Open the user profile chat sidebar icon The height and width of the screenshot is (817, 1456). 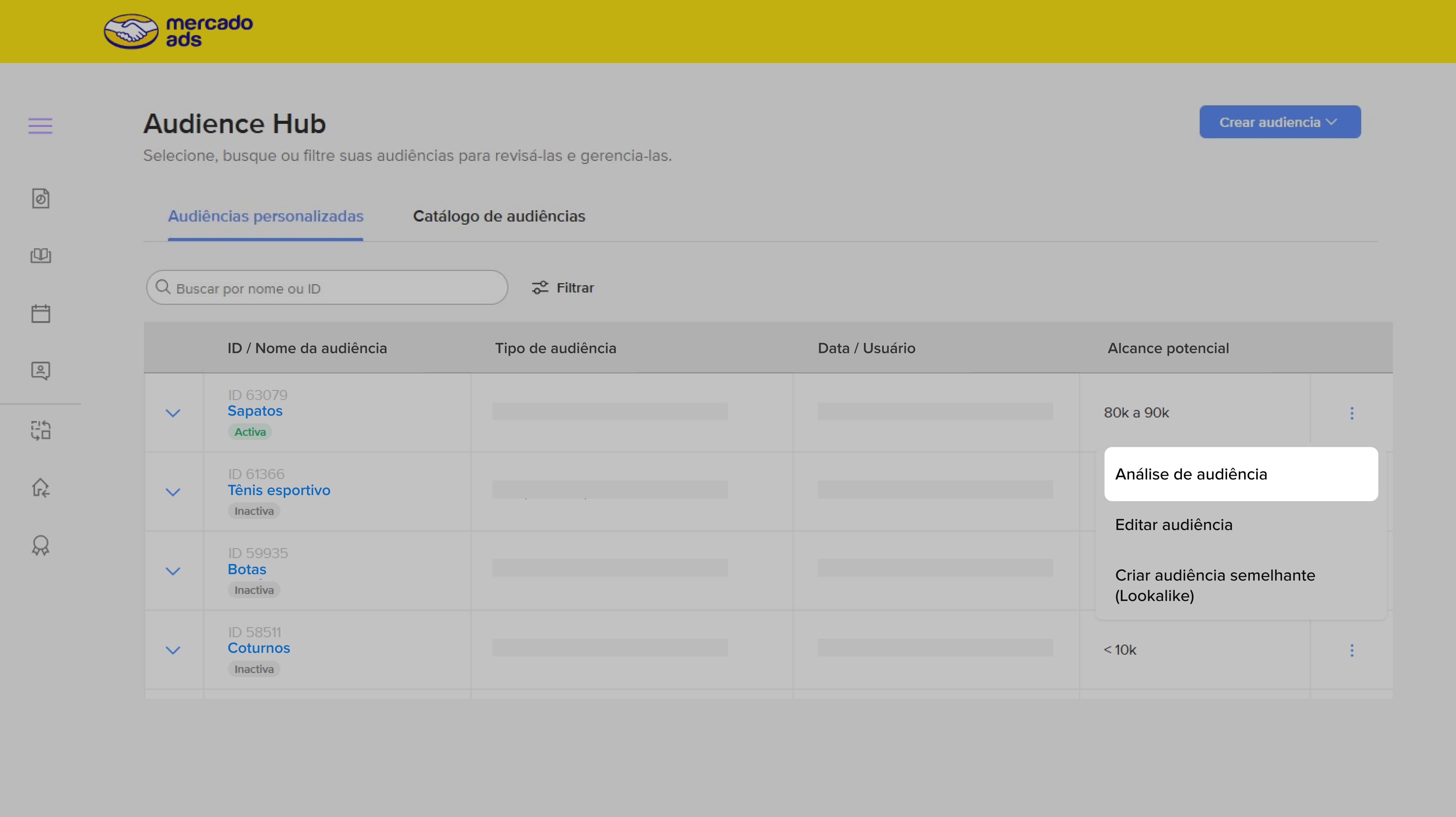[x=41, y=371]
